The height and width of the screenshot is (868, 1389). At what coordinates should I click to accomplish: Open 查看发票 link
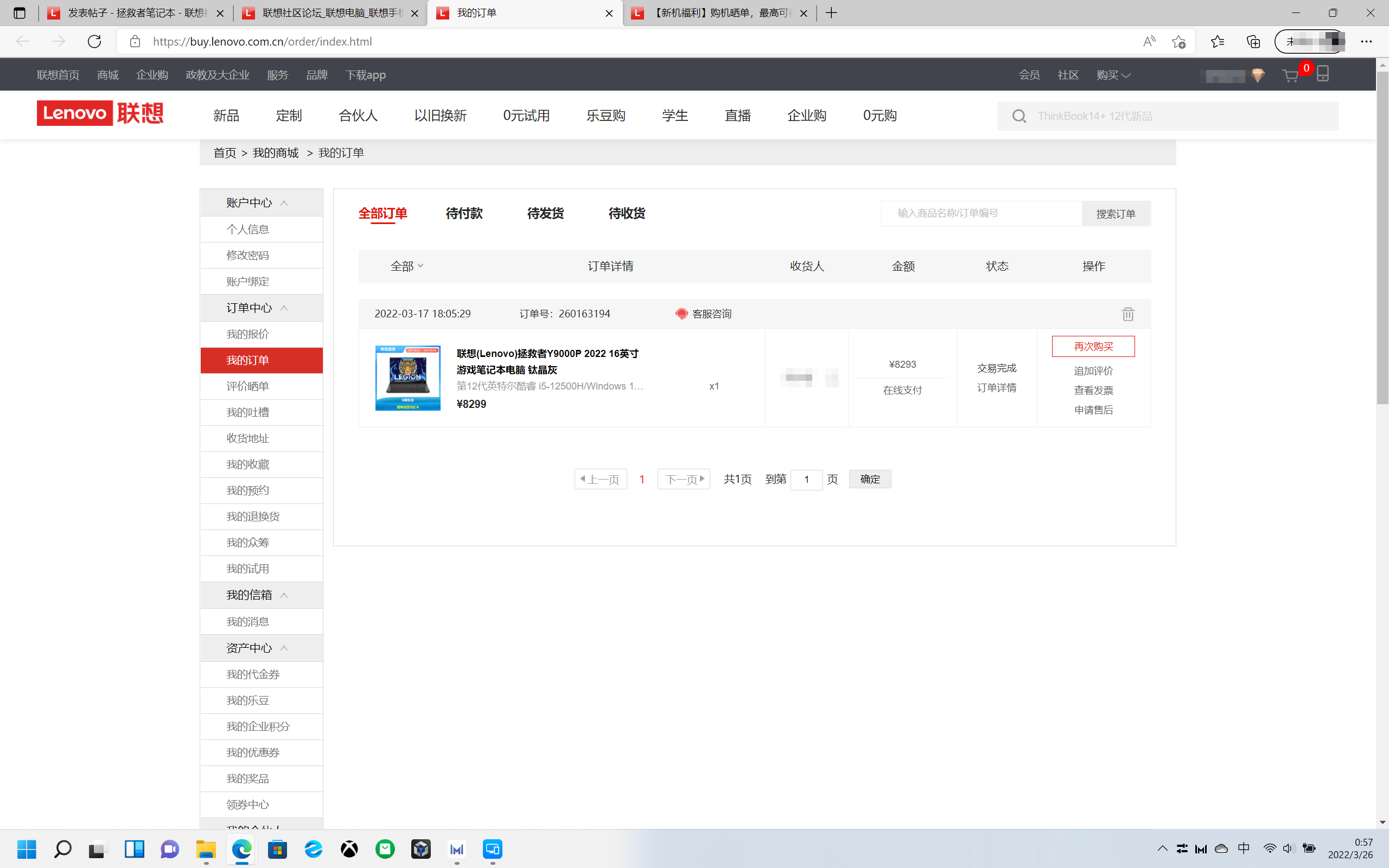(x=1093, y=391)
